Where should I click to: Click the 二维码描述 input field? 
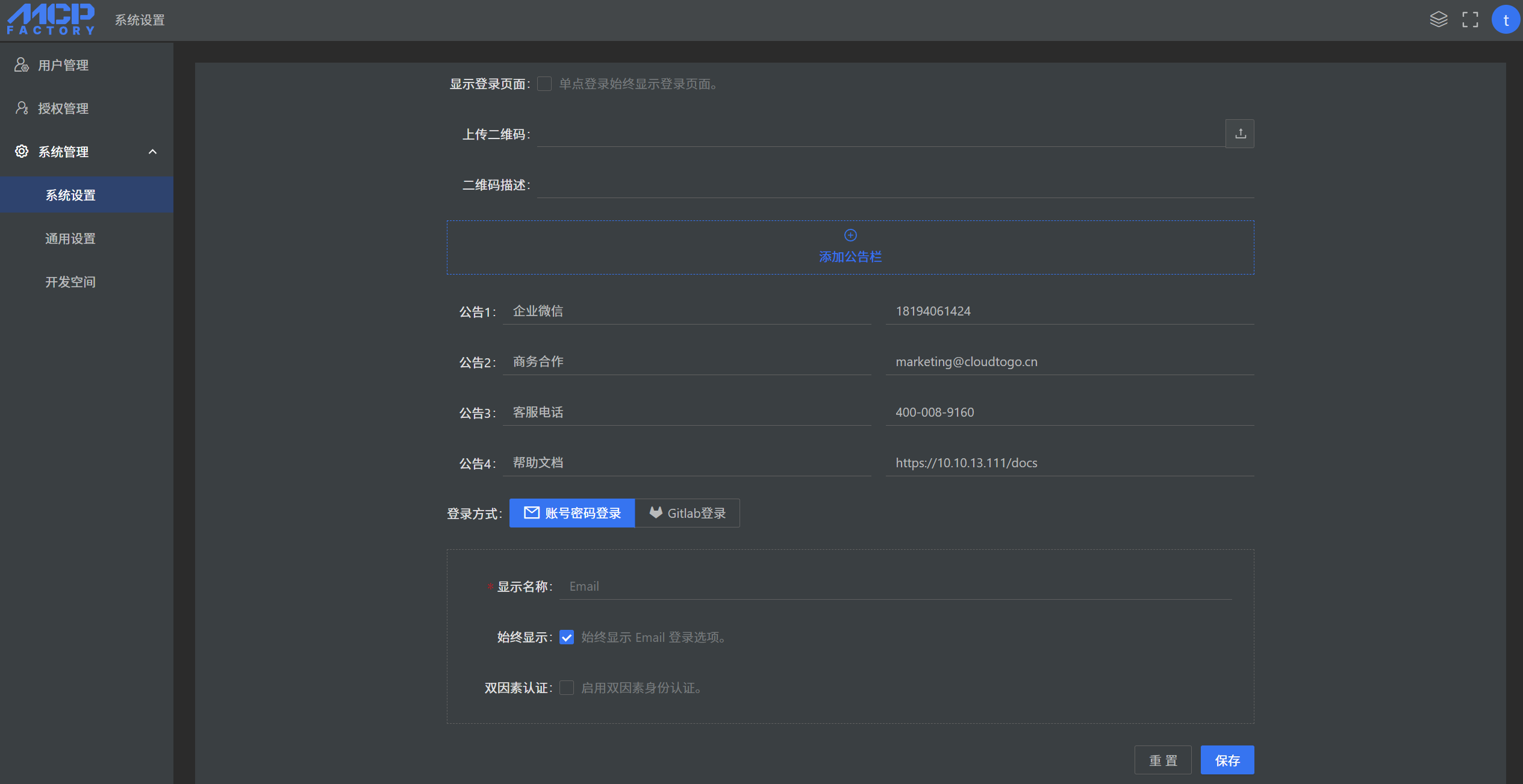[895, 185]
